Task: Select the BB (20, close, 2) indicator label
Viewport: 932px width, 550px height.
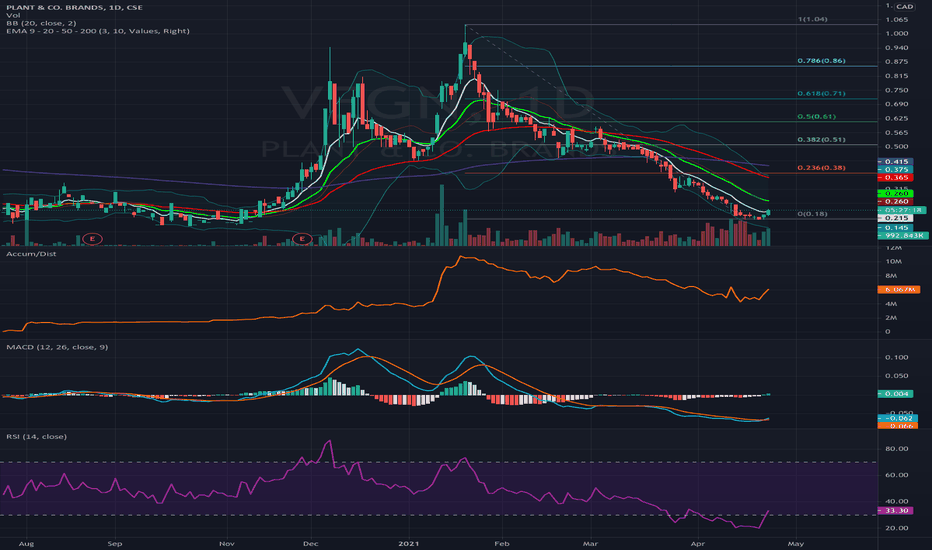Action: (x=41, y=23)
